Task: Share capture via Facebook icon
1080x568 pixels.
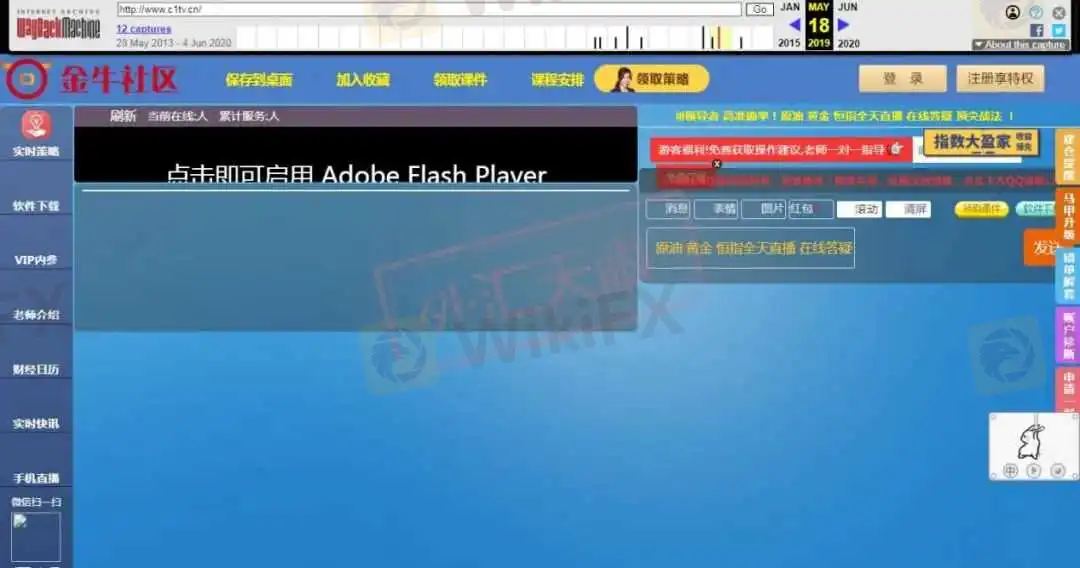Action: 1037,30
